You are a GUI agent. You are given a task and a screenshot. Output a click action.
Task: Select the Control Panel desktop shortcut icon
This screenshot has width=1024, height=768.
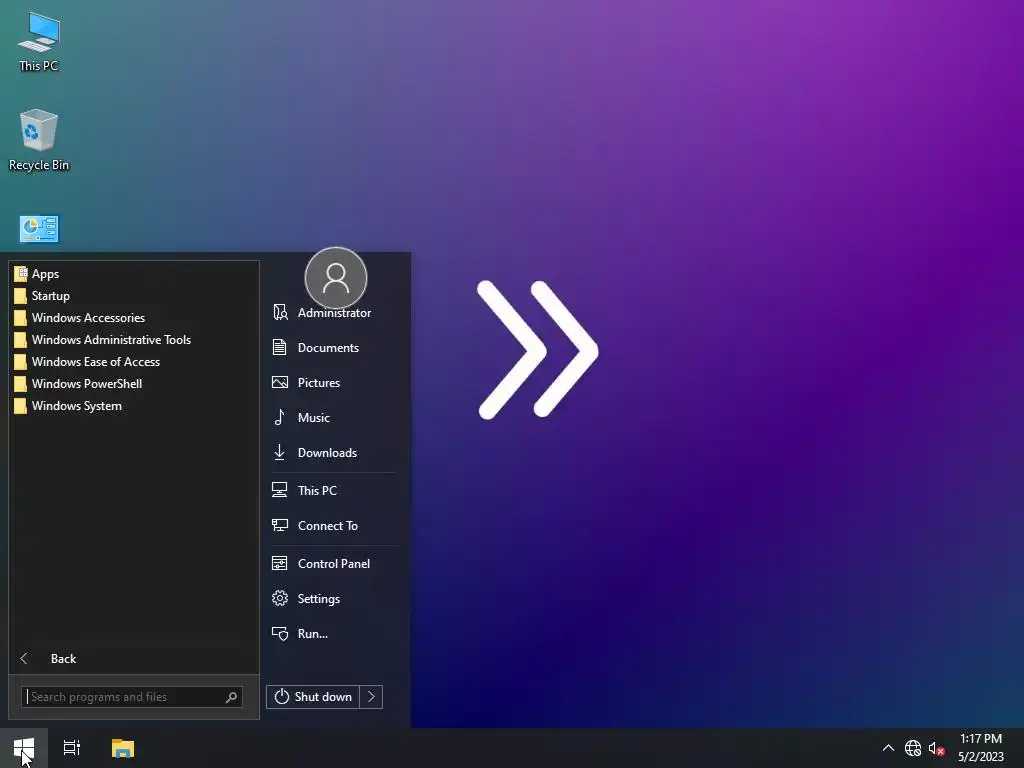coord(39,229)
